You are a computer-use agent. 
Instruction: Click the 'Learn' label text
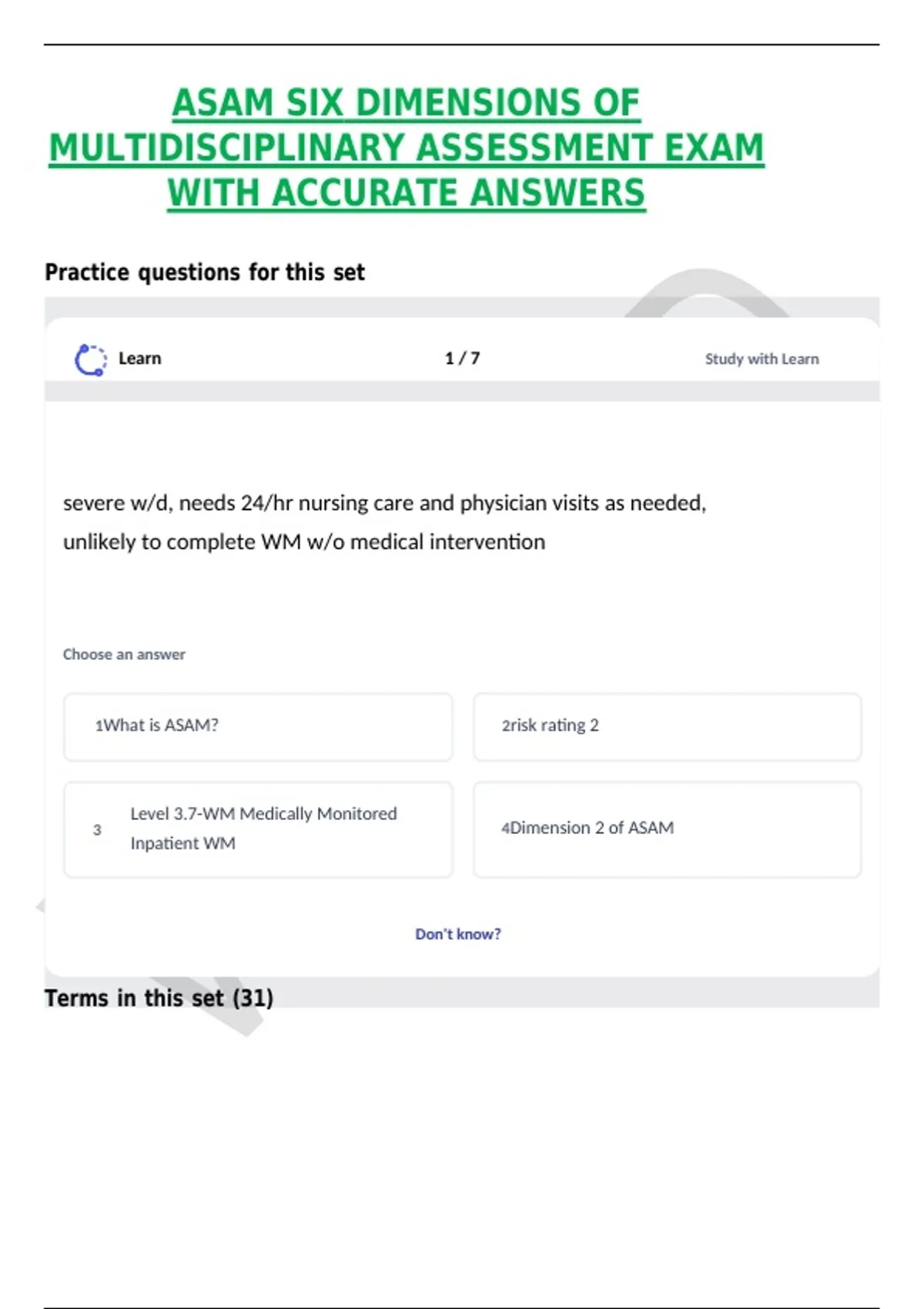click(x=139, y=359)
